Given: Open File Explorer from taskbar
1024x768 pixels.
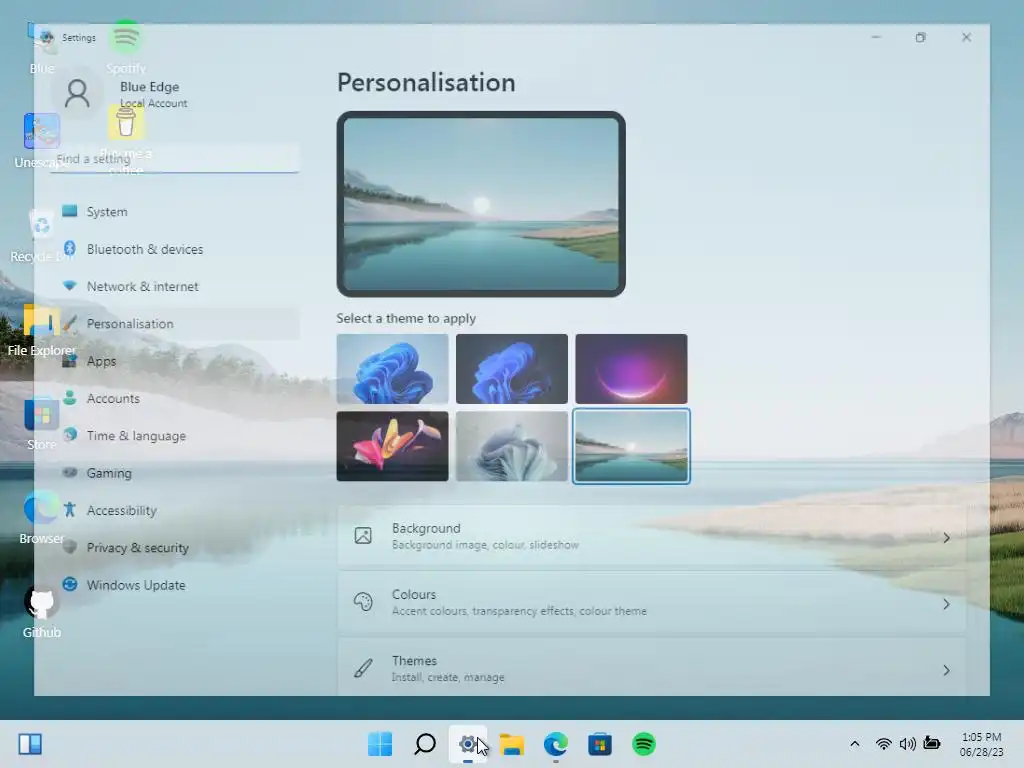Looking at the screenshot, I should [x=512, y=744].
